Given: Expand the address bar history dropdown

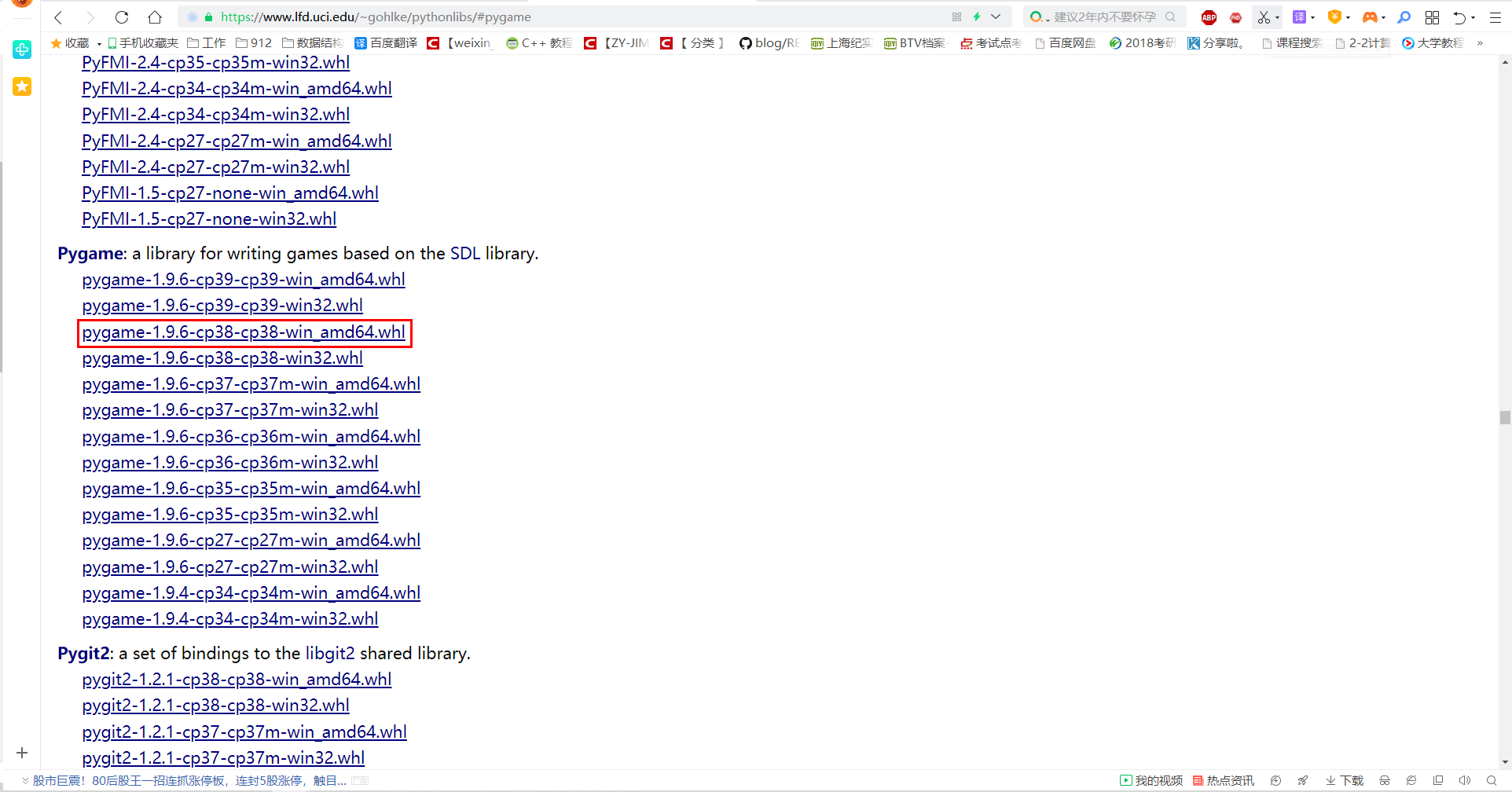Looking at the screenshot, I should [x=996, y=16].
